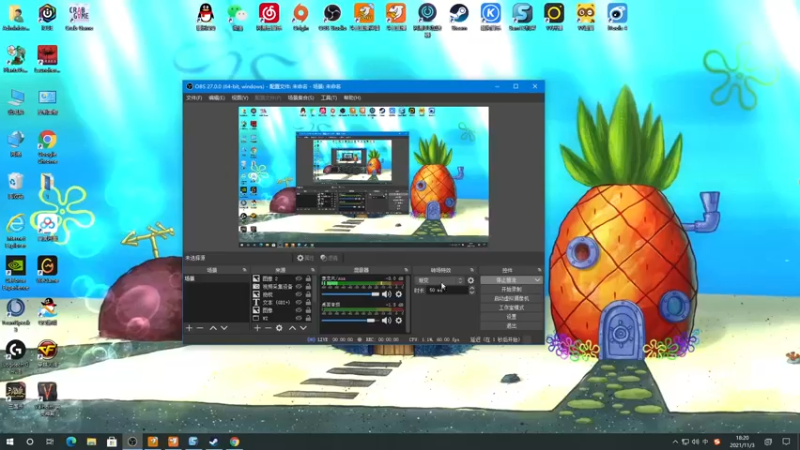Open File Explorer from taskbar
The height and width of the screenshot is (450, 800).
pos(91,441)
